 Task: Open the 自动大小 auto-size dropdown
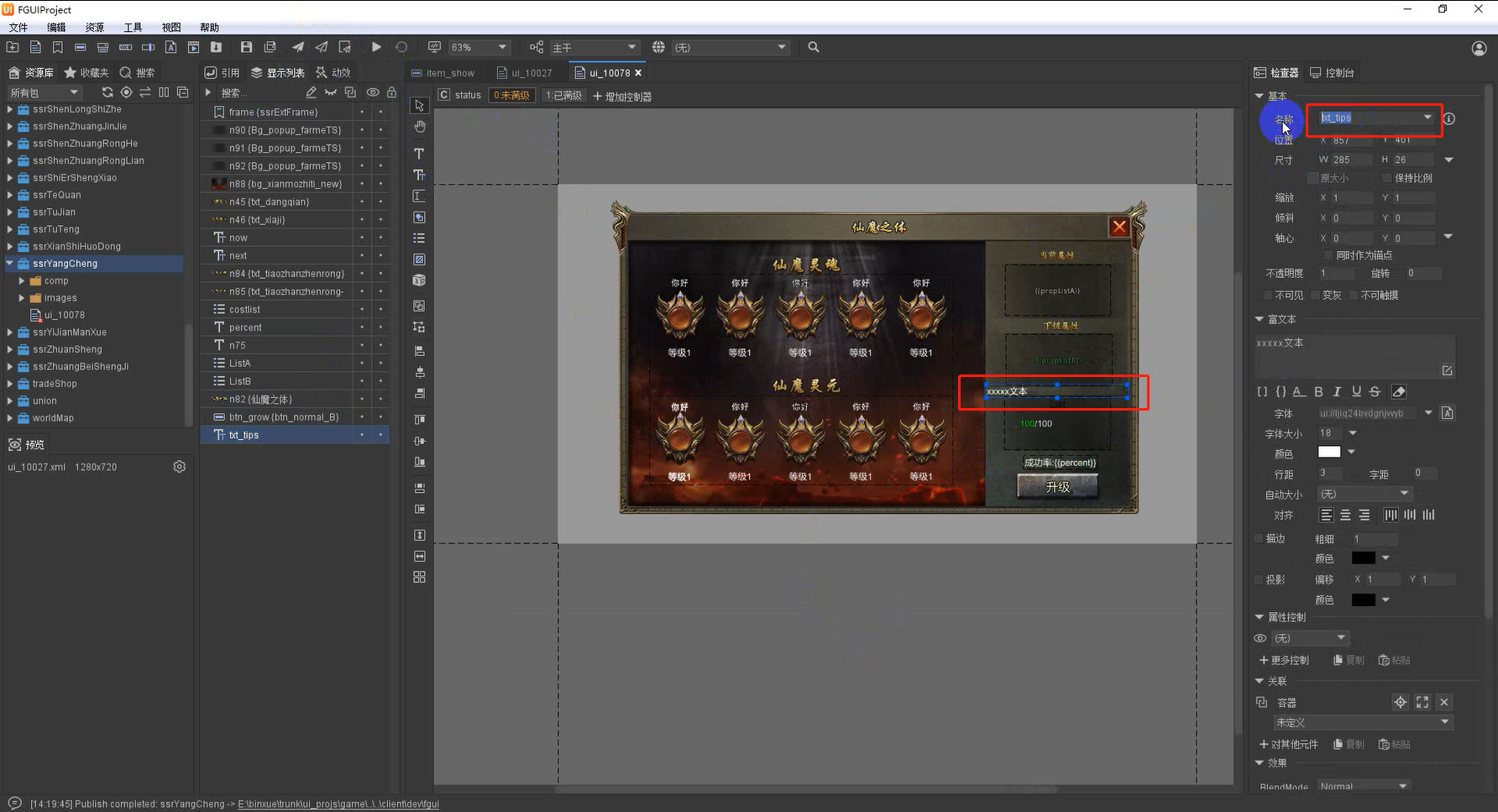(1363, 494)
